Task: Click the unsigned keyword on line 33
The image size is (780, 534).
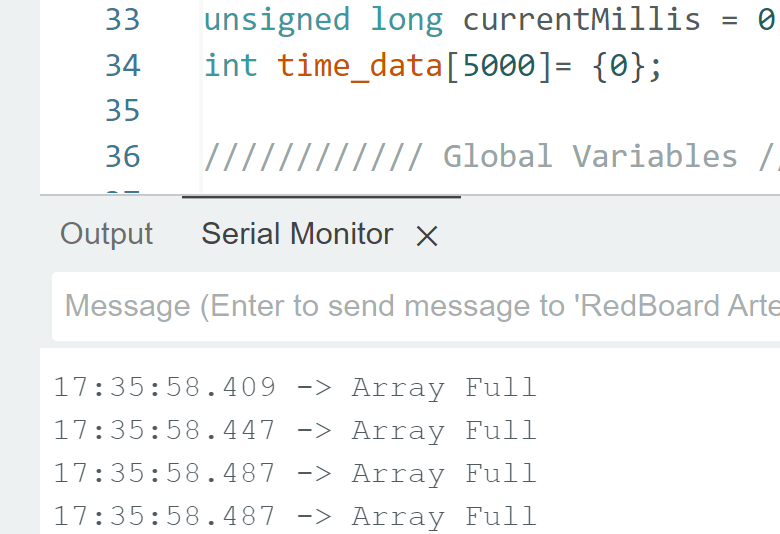Action: [x=277, y=21]
